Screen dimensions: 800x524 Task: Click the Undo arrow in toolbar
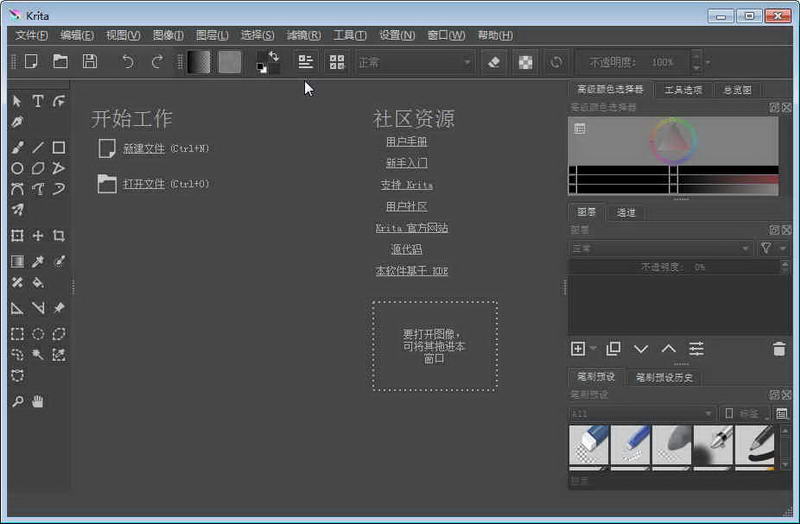[x=128, y=62]
